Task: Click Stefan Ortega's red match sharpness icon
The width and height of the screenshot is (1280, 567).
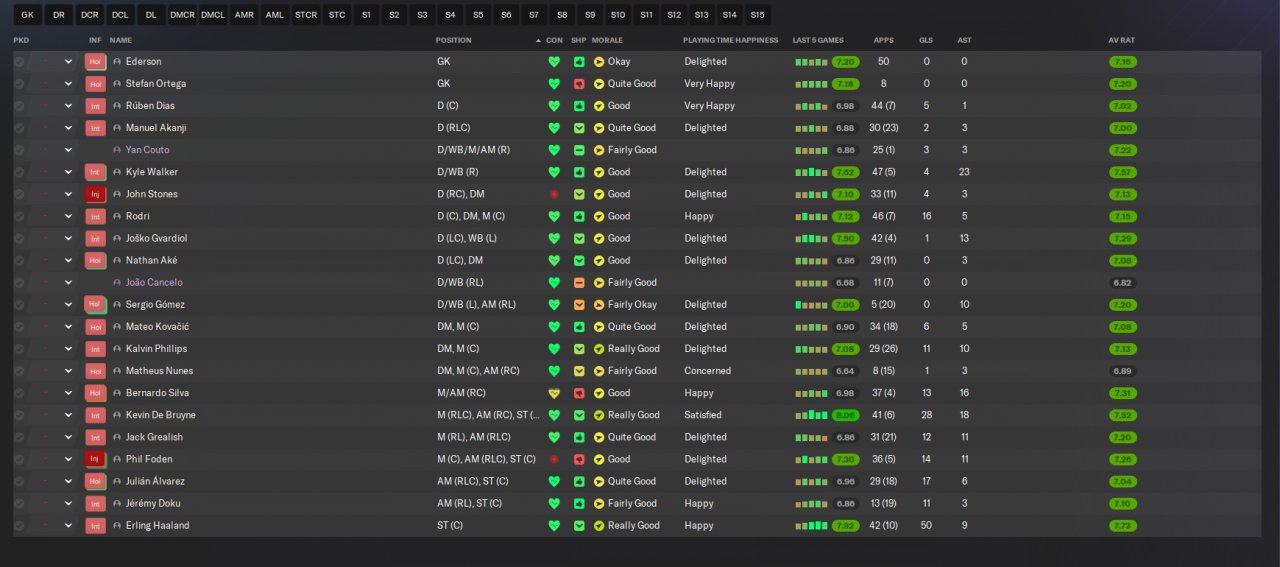Action: [579, 84]
